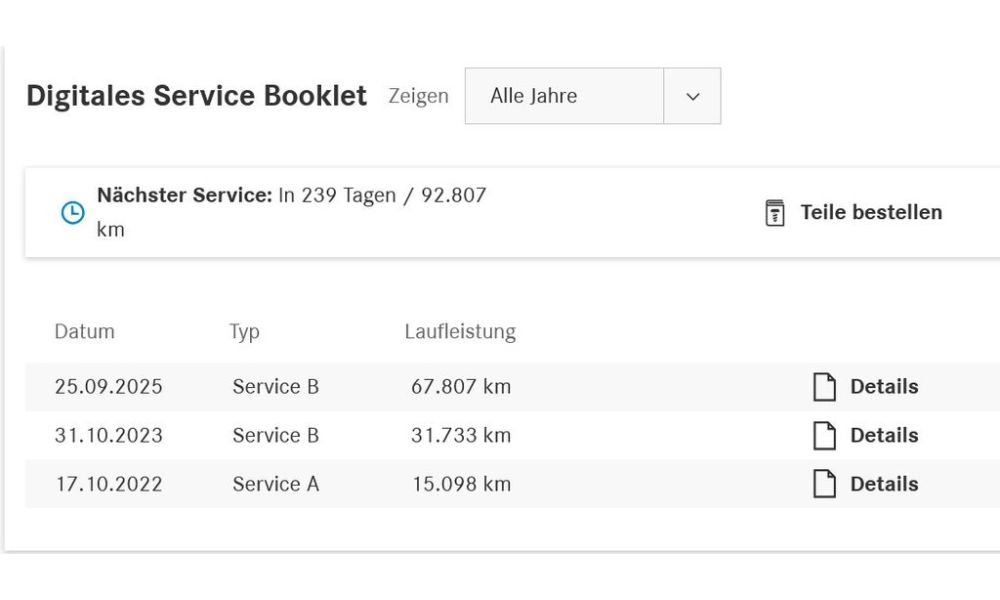Click the Digitales Service Booklet heading
The width and height of the screenshot is (1000, 600).
196,96
